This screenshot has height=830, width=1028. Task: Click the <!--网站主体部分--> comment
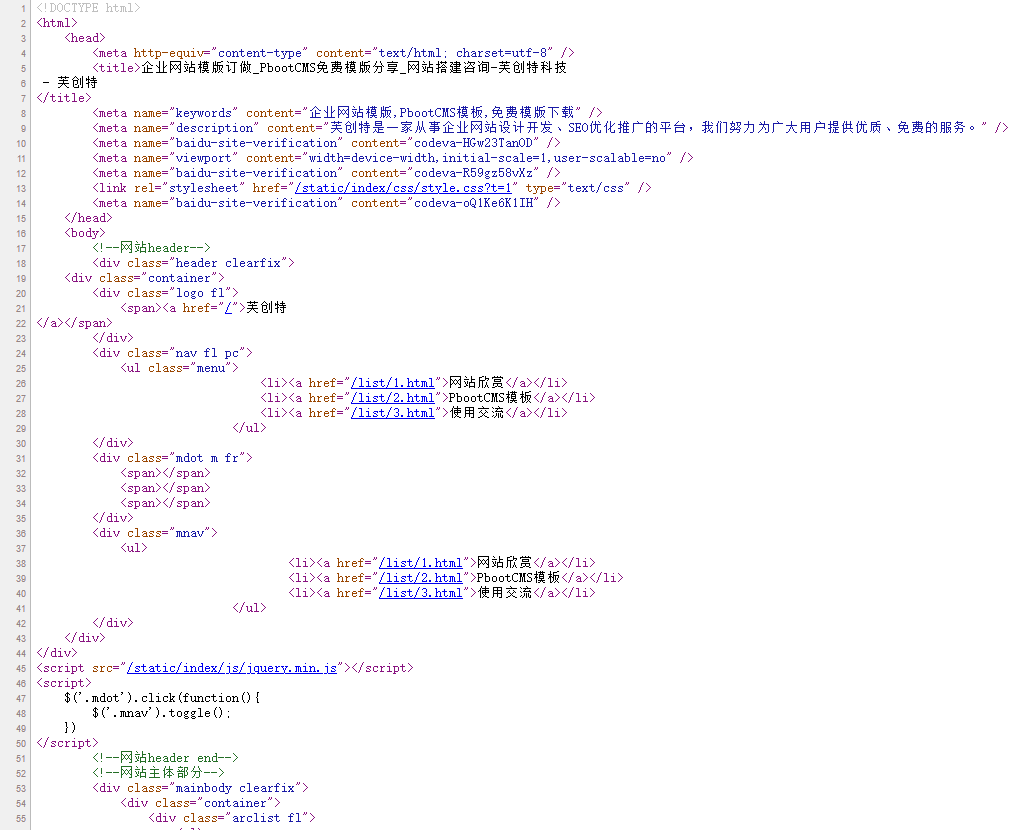coord(158,773)
